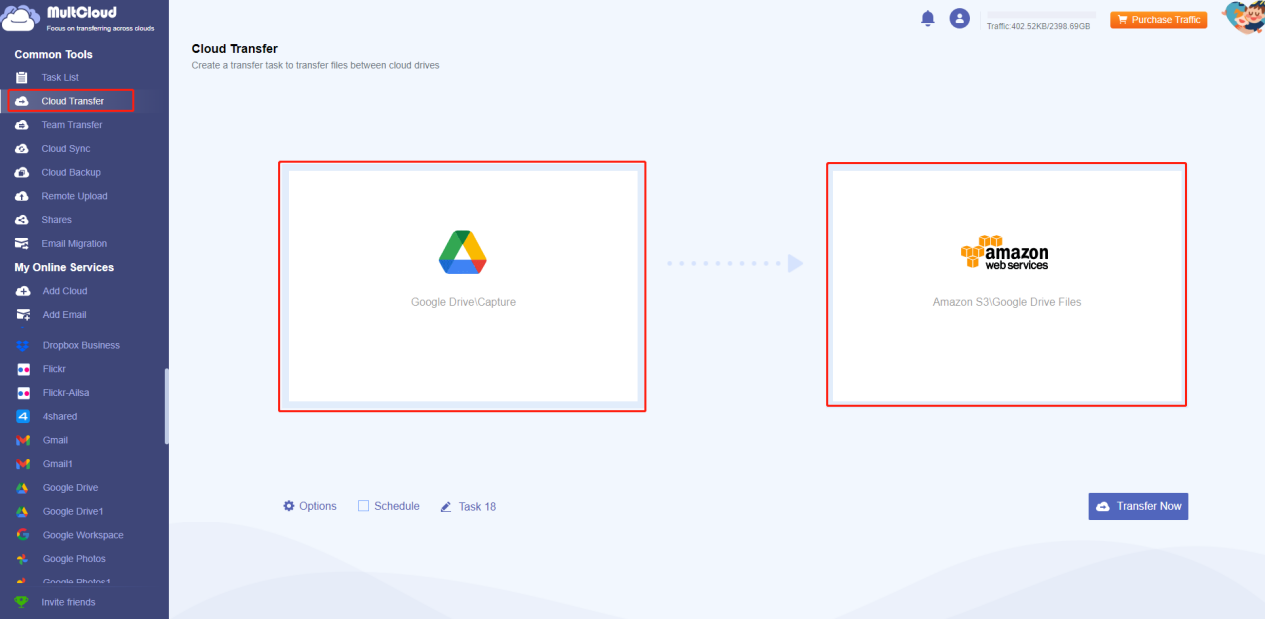Viewport: 1265px width, 619px height.
Task: Click the Amazon Web Services logo
Action: [1005, 253]
